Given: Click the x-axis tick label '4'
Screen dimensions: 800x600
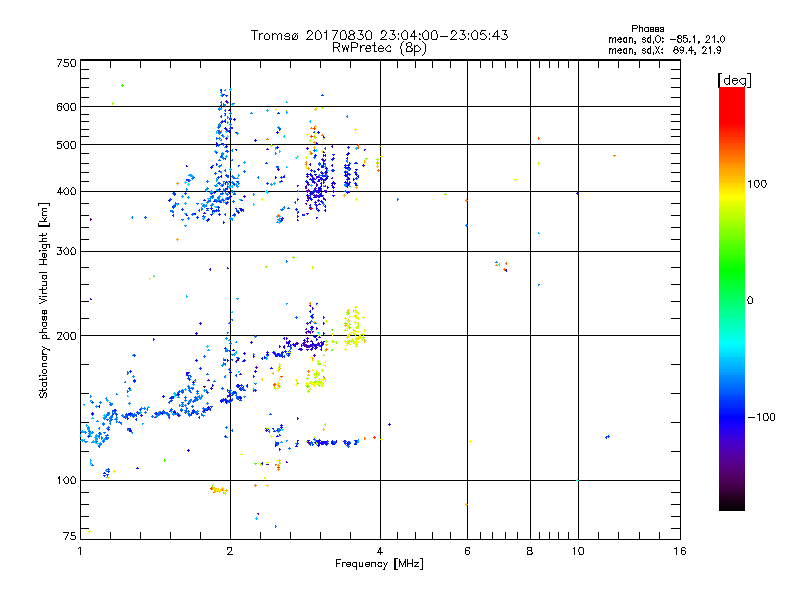Looking at the screenshot, I should [380, 551].
